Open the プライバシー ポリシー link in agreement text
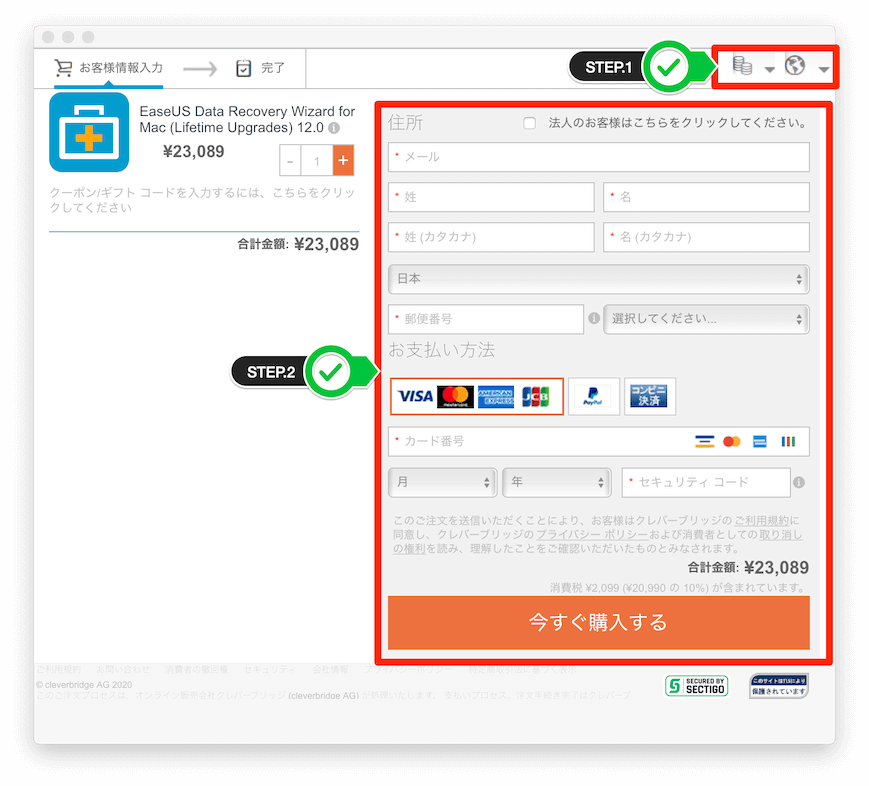This screenshot has width=869, height=786. coord(592,534)
